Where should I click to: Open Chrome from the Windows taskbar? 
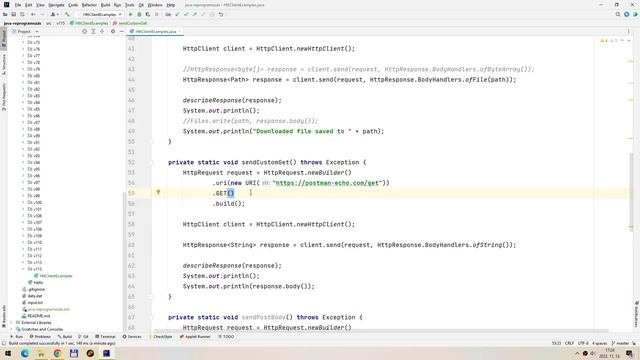point(57,353)
